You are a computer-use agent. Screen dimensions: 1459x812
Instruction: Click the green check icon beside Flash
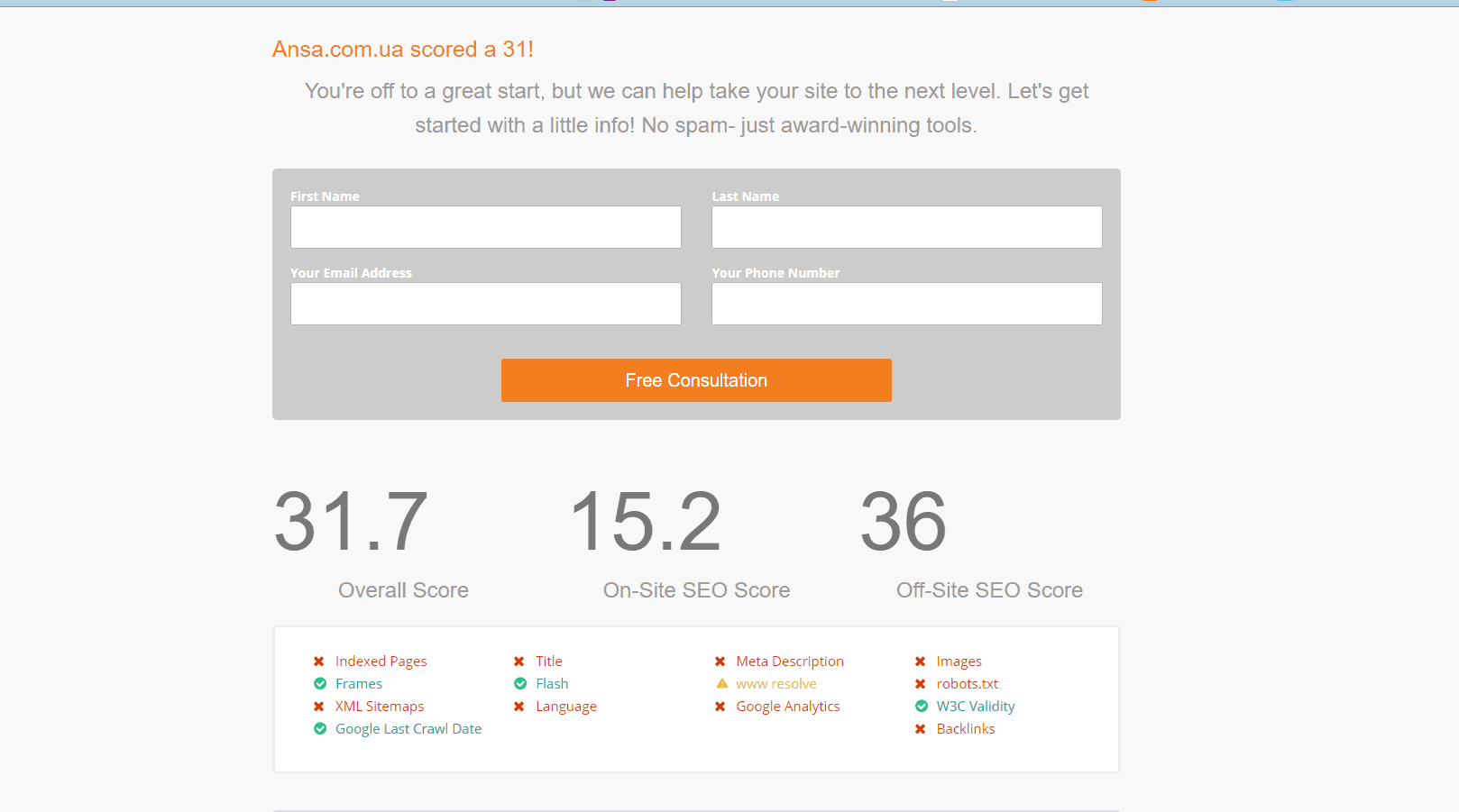[x=519, y=684]
